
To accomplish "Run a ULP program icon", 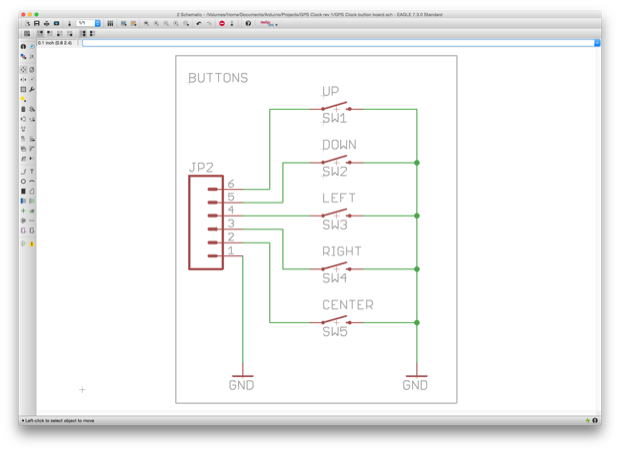I will pos(134,24).
